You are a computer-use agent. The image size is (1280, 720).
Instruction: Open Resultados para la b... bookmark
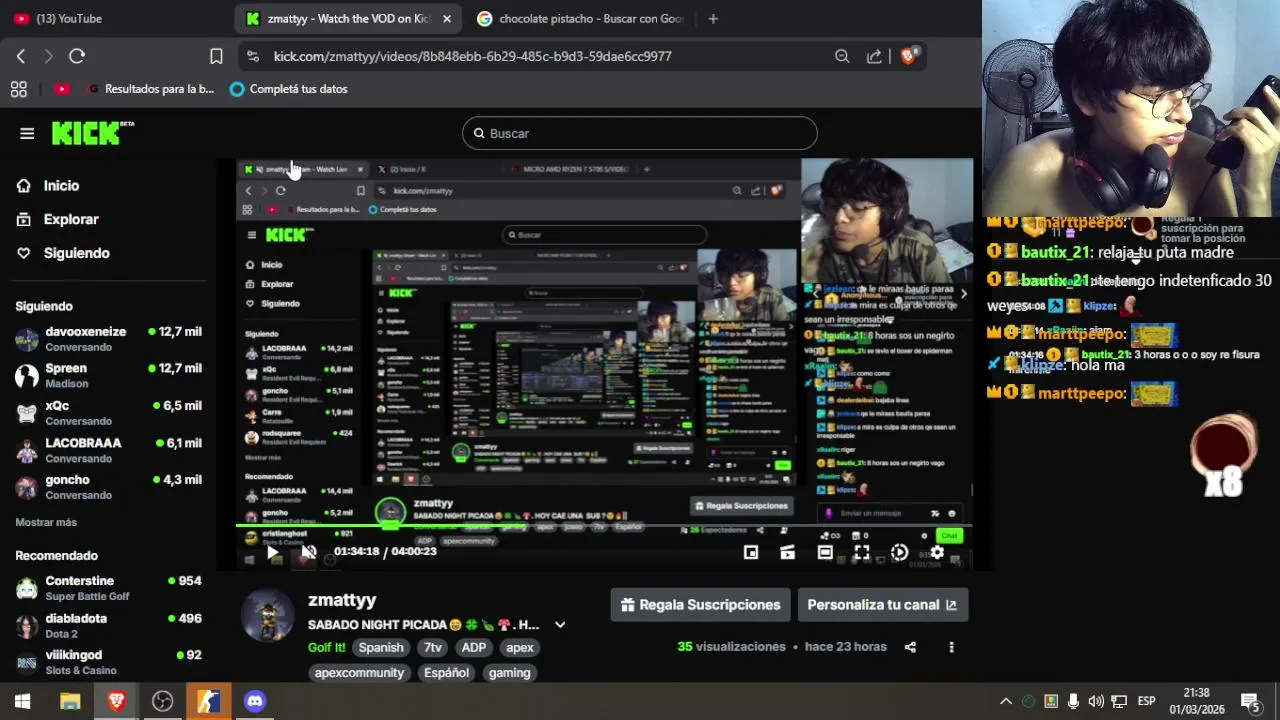(152, 89)
